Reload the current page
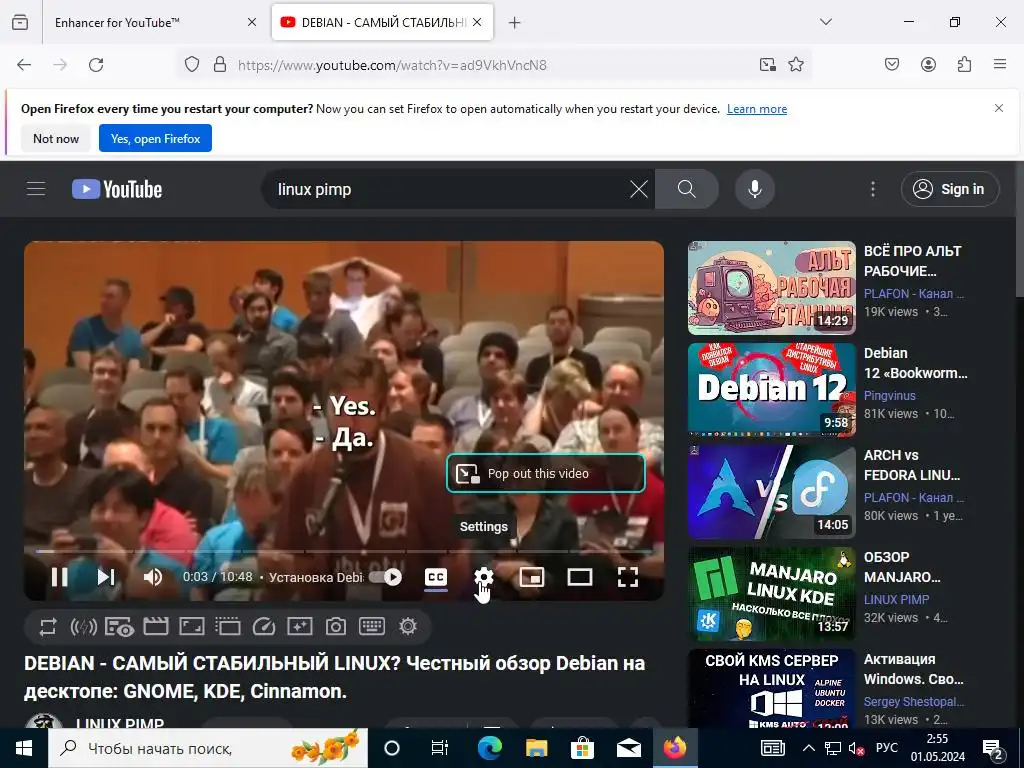The image size is (1024, 768). point(96,65)
